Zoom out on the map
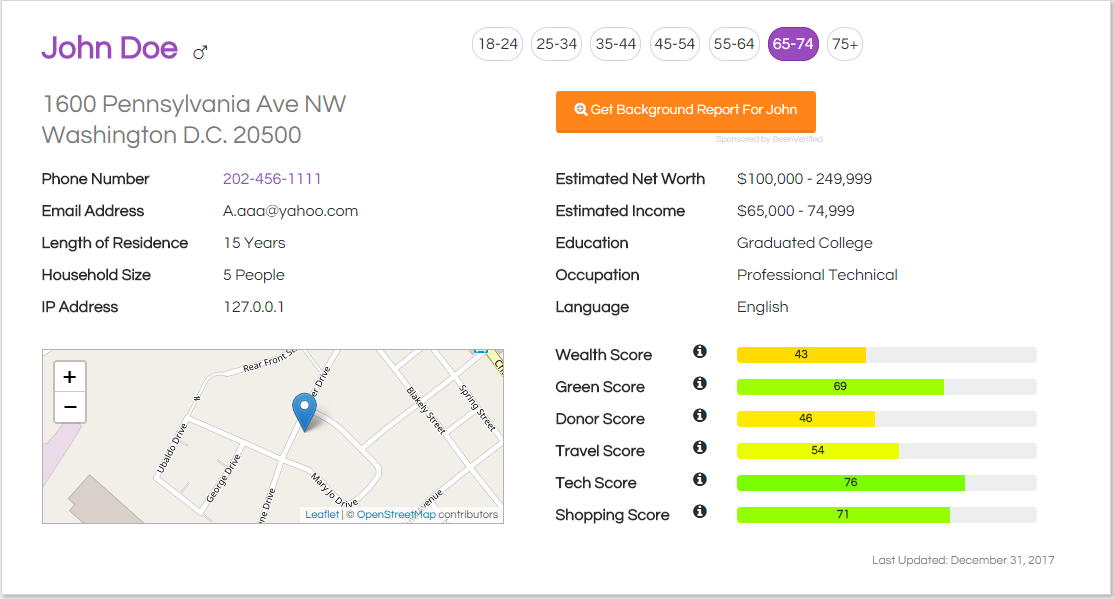Viewport: 1114px width, 599px height. [x=70, y=407]
